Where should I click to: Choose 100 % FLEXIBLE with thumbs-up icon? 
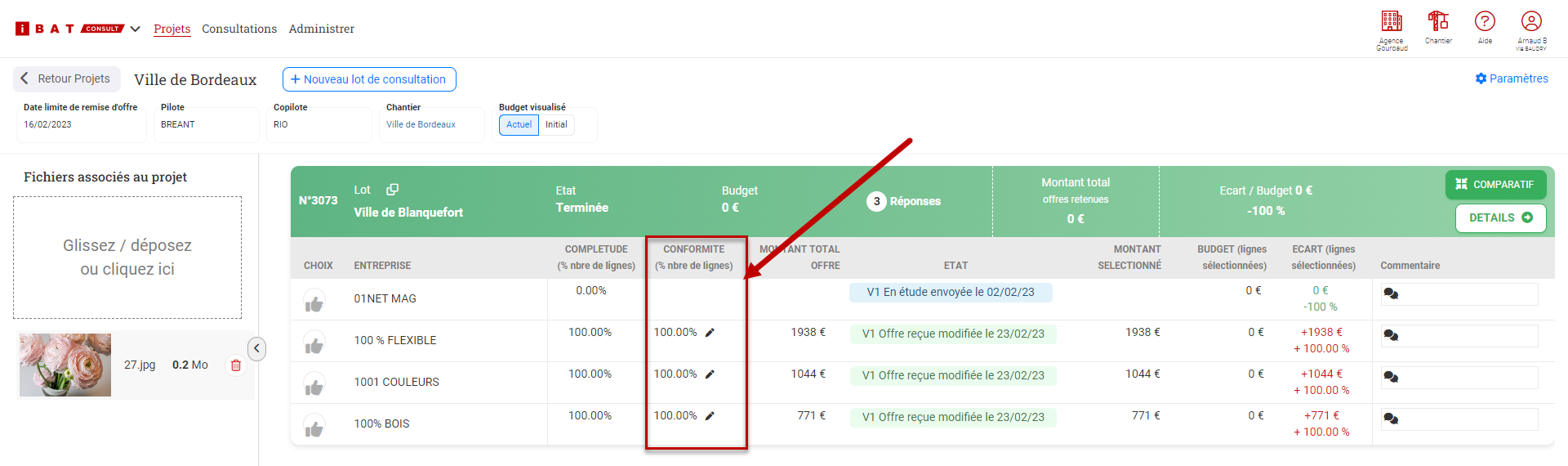point(314,344)
